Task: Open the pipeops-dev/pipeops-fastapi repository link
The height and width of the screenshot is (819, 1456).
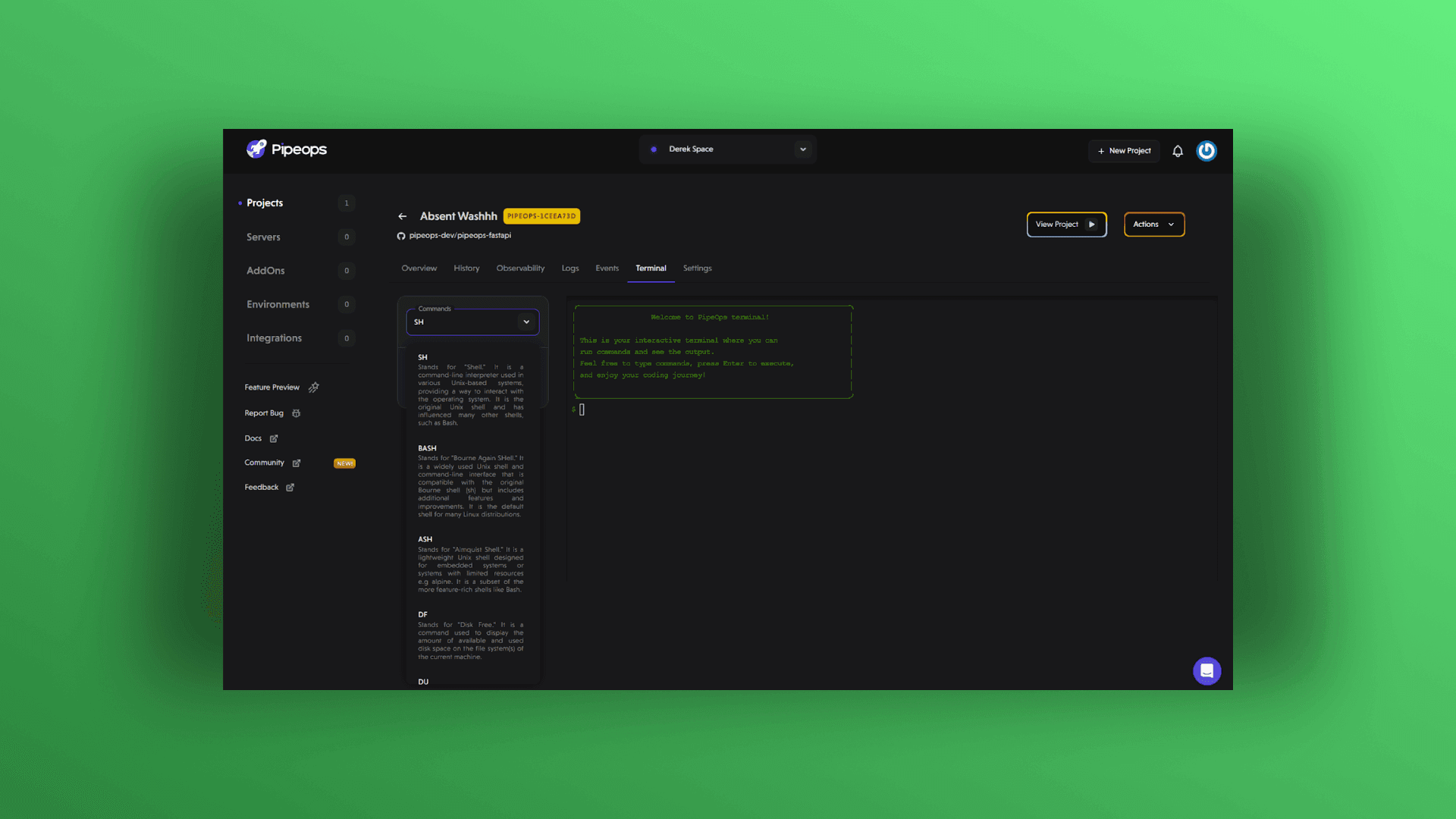Action: (460, 236)
